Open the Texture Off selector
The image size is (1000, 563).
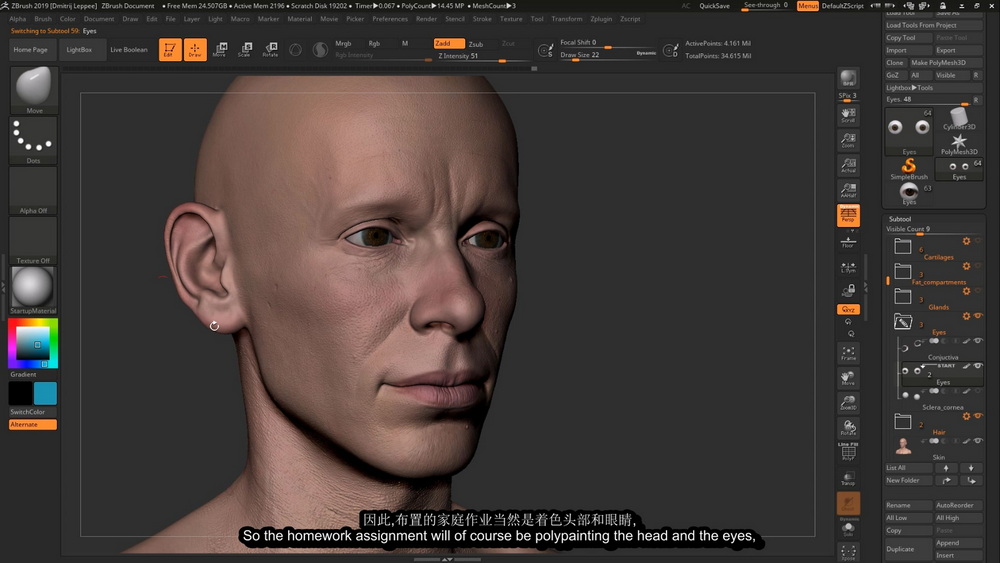pos(34,240)
